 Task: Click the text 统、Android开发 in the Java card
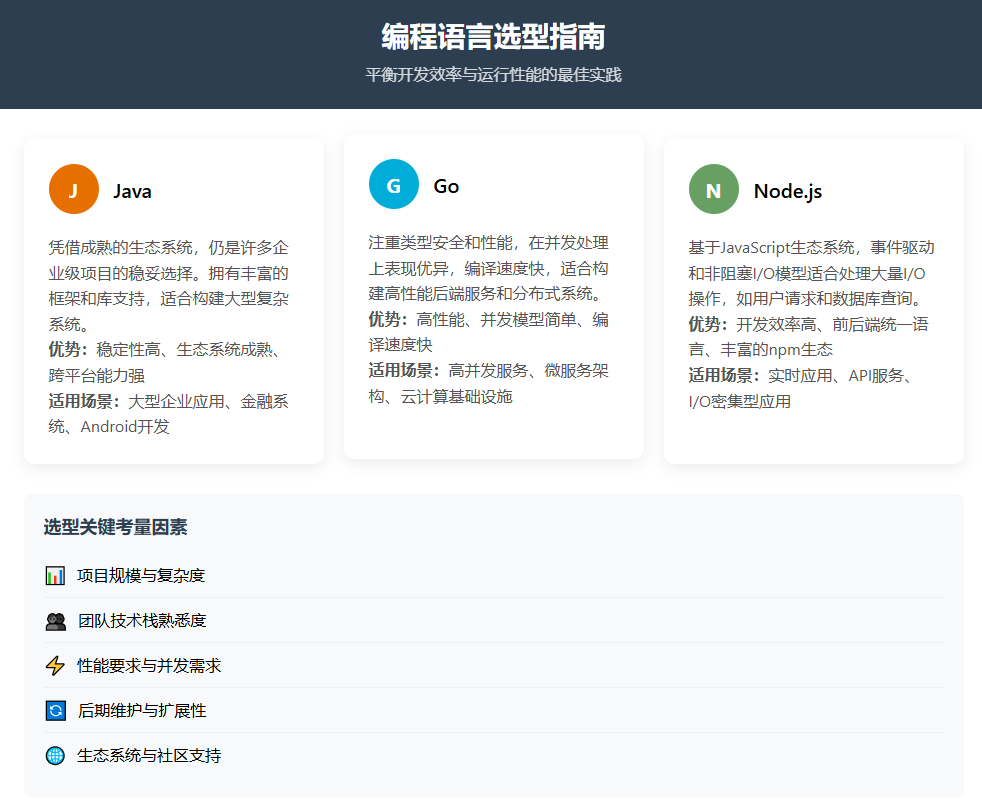pos(109,426)
